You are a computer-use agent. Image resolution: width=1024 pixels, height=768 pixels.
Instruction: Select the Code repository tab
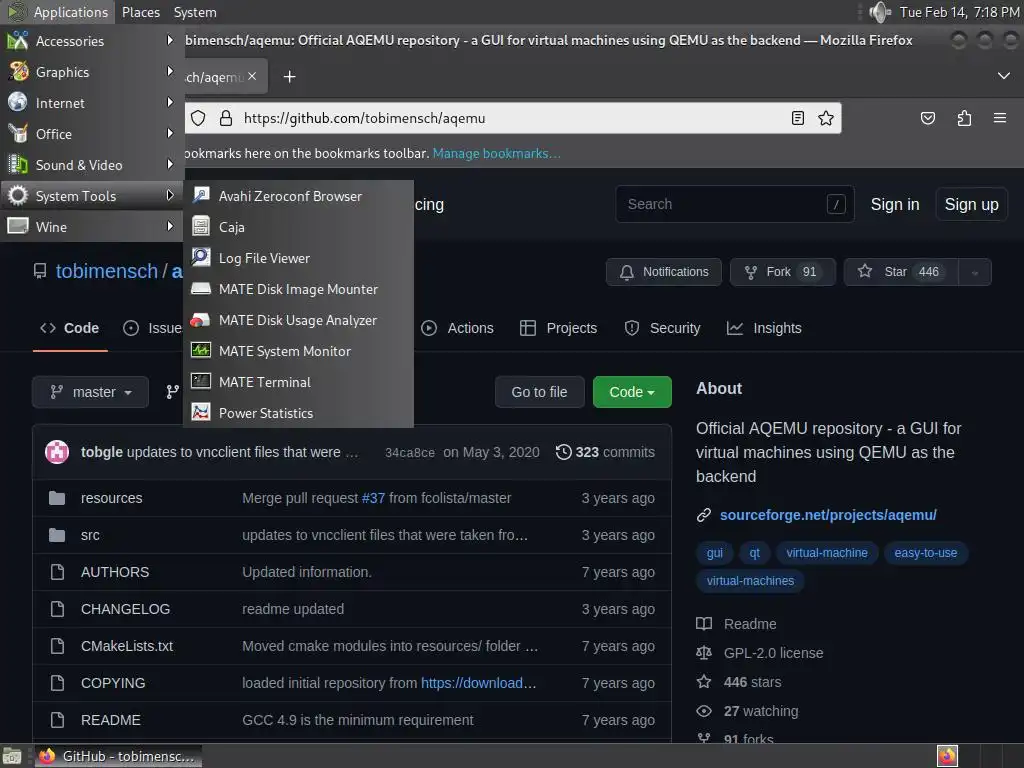click(x=70, y=328)
